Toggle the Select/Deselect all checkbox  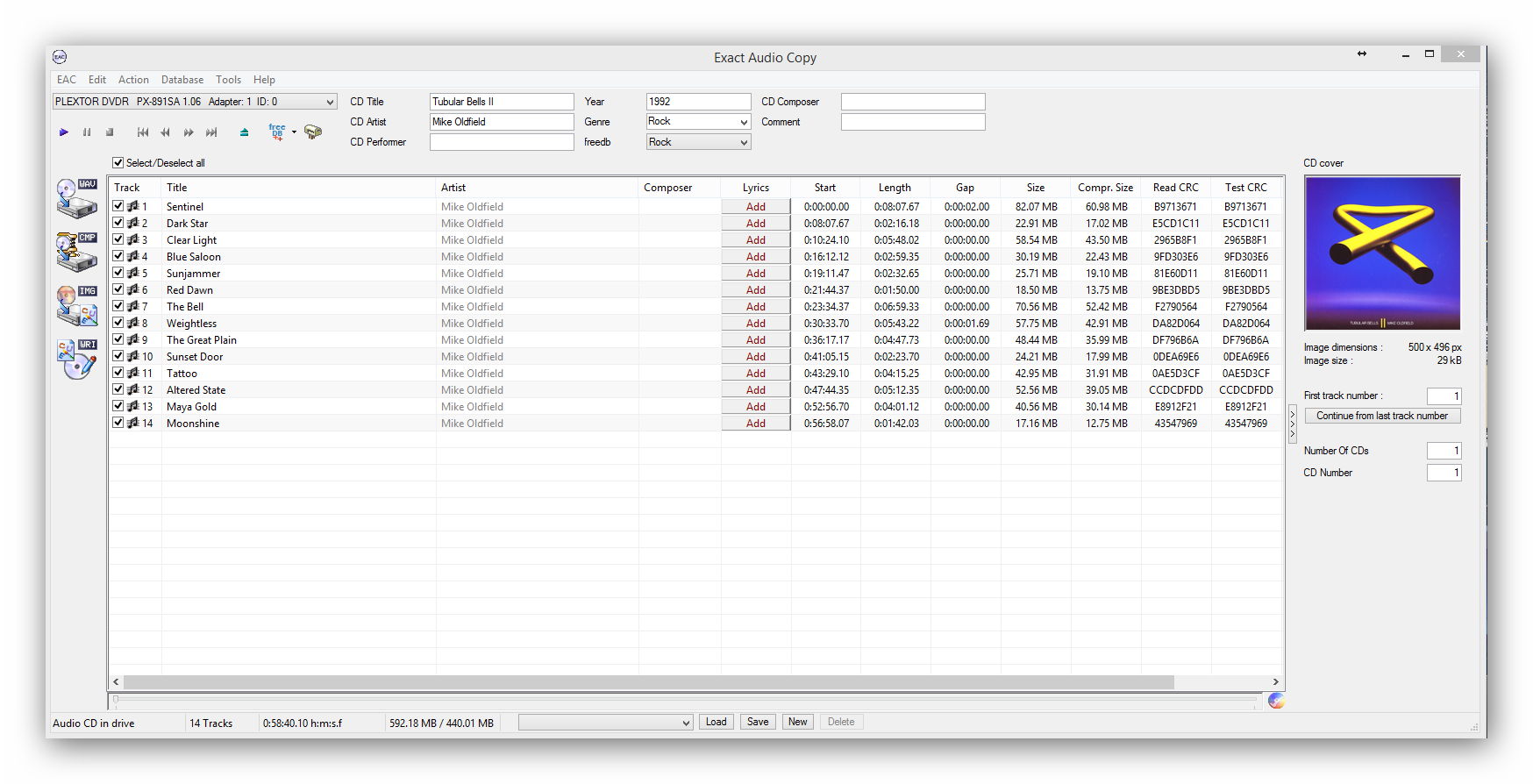point(118,163)
